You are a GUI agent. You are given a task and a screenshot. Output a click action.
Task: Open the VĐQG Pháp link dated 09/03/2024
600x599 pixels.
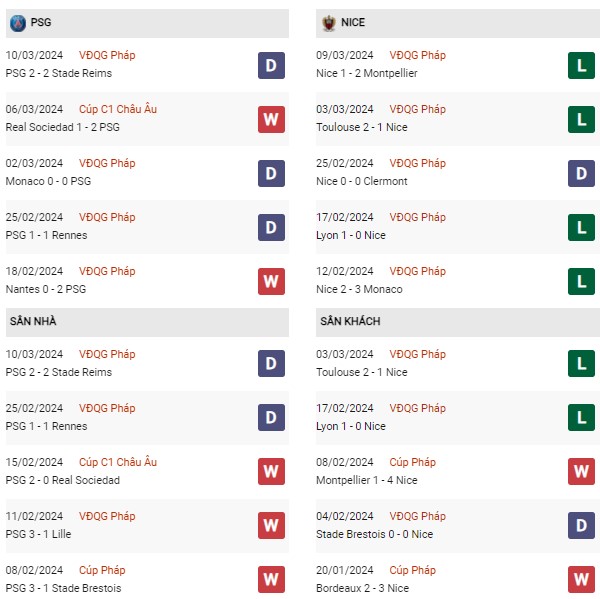point(417,55)
